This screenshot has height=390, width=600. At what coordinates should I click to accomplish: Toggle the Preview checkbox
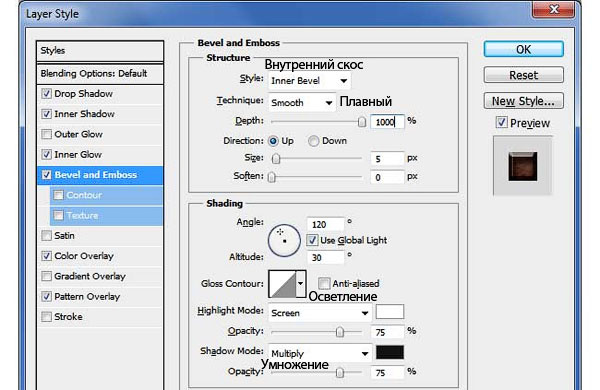click(x=501, y=122)
